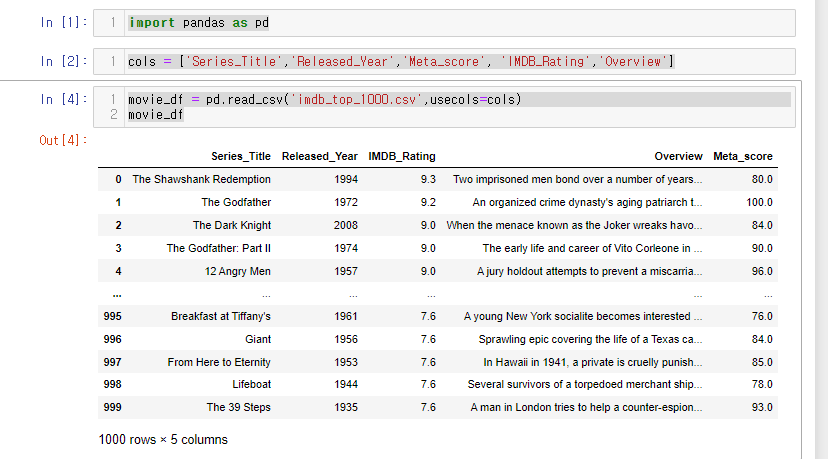828x459 pixels.
Task: Click overview 'Sprawling epic covering' cell
Action: coord(590,339)
